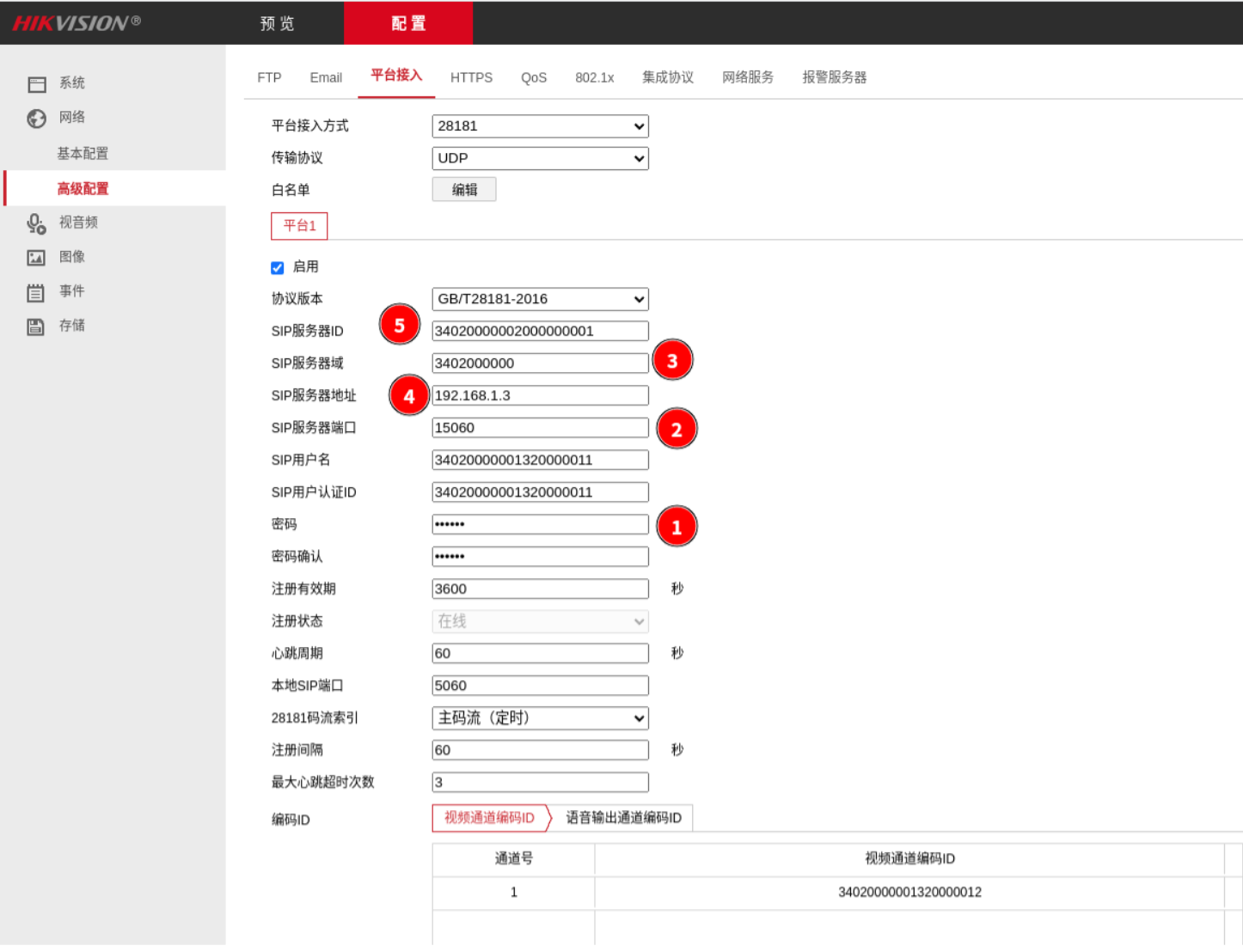This screenshot has height=952, width=1243.
Task: Toggle the 启用 enable checkbox
Action: click(278, 268)
